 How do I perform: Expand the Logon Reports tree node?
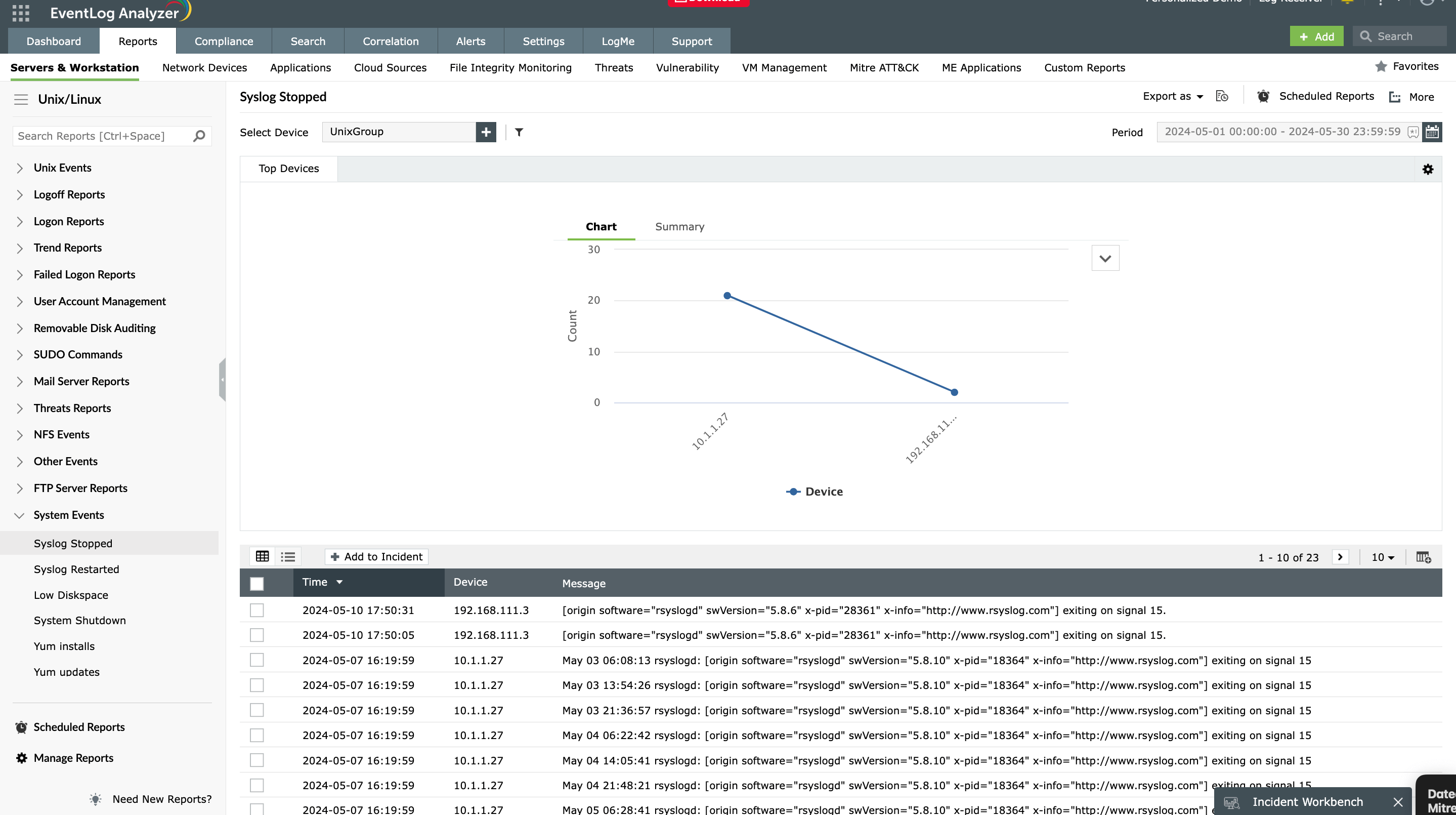[20, 222]
